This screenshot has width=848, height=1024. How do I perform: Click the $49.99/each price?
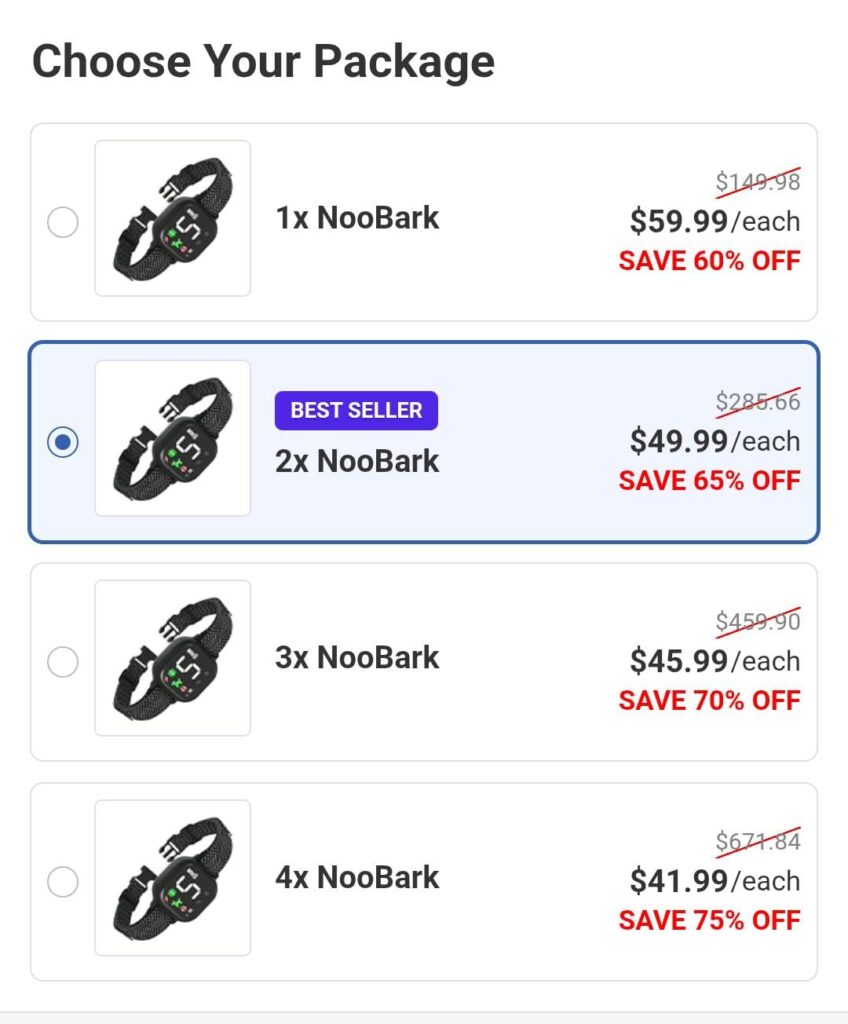pyautogui.click(x=714, y=440)
